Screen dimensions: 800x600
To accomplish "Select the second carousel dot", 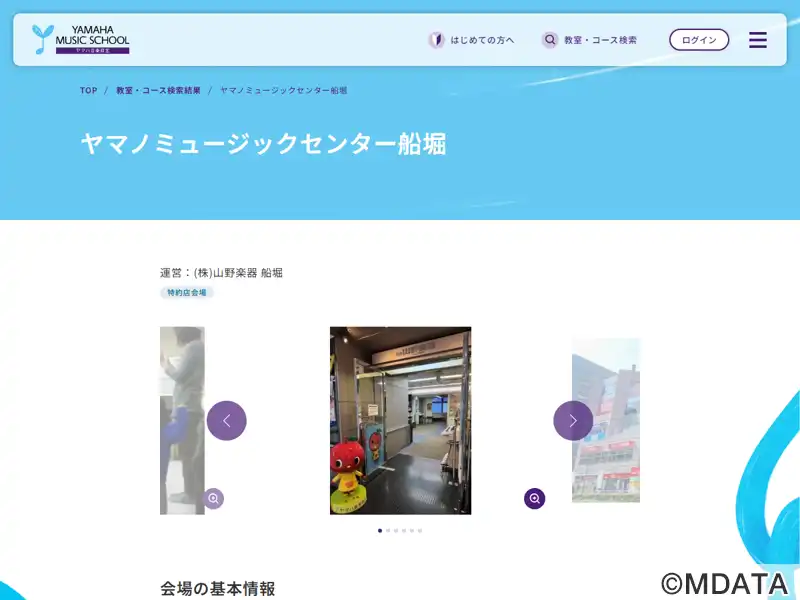I will (388, 531).
